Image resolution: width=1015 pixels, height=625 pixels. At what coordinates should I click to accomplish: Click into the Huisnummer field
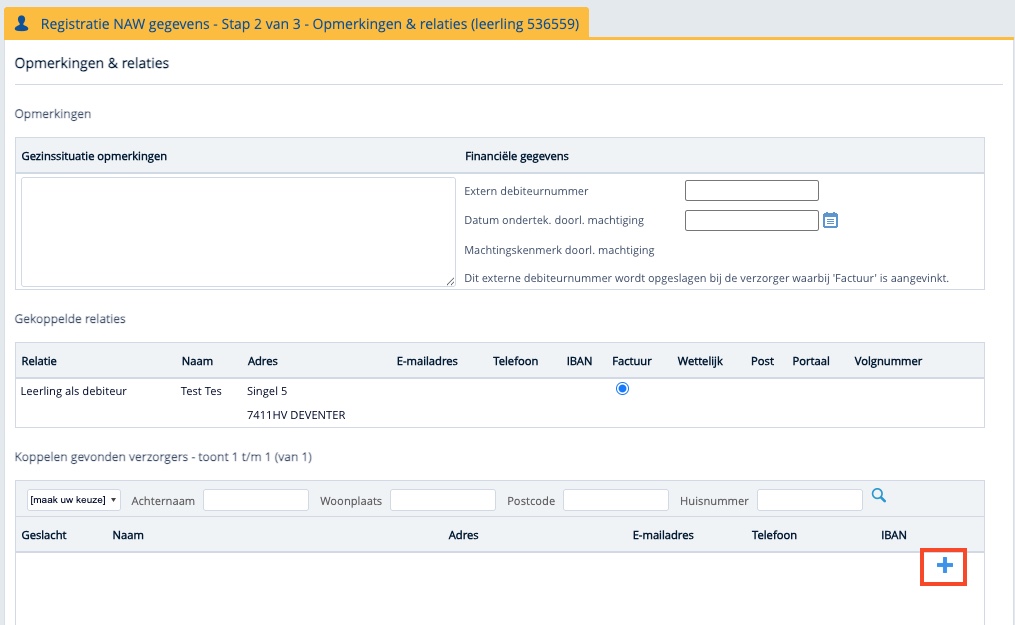(809, 500)
